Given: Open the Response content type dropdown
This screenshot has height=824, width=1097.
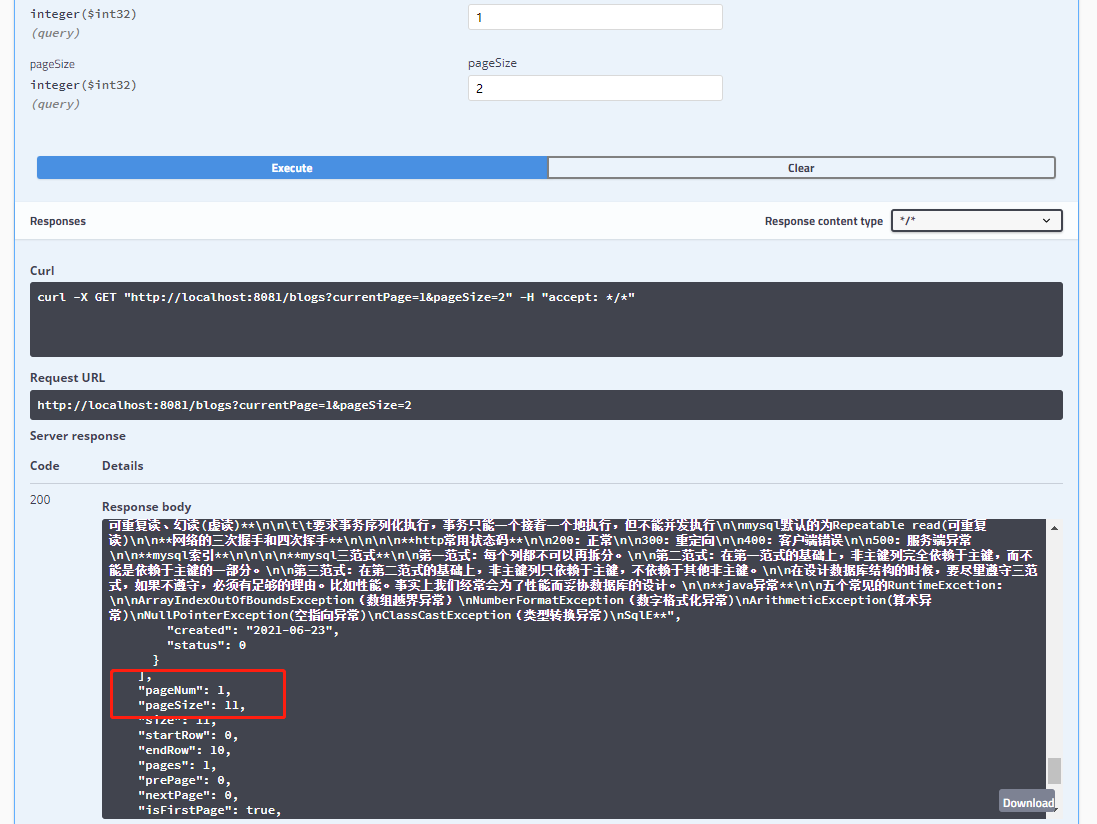Looking at the screenshot, I should 975,220.
